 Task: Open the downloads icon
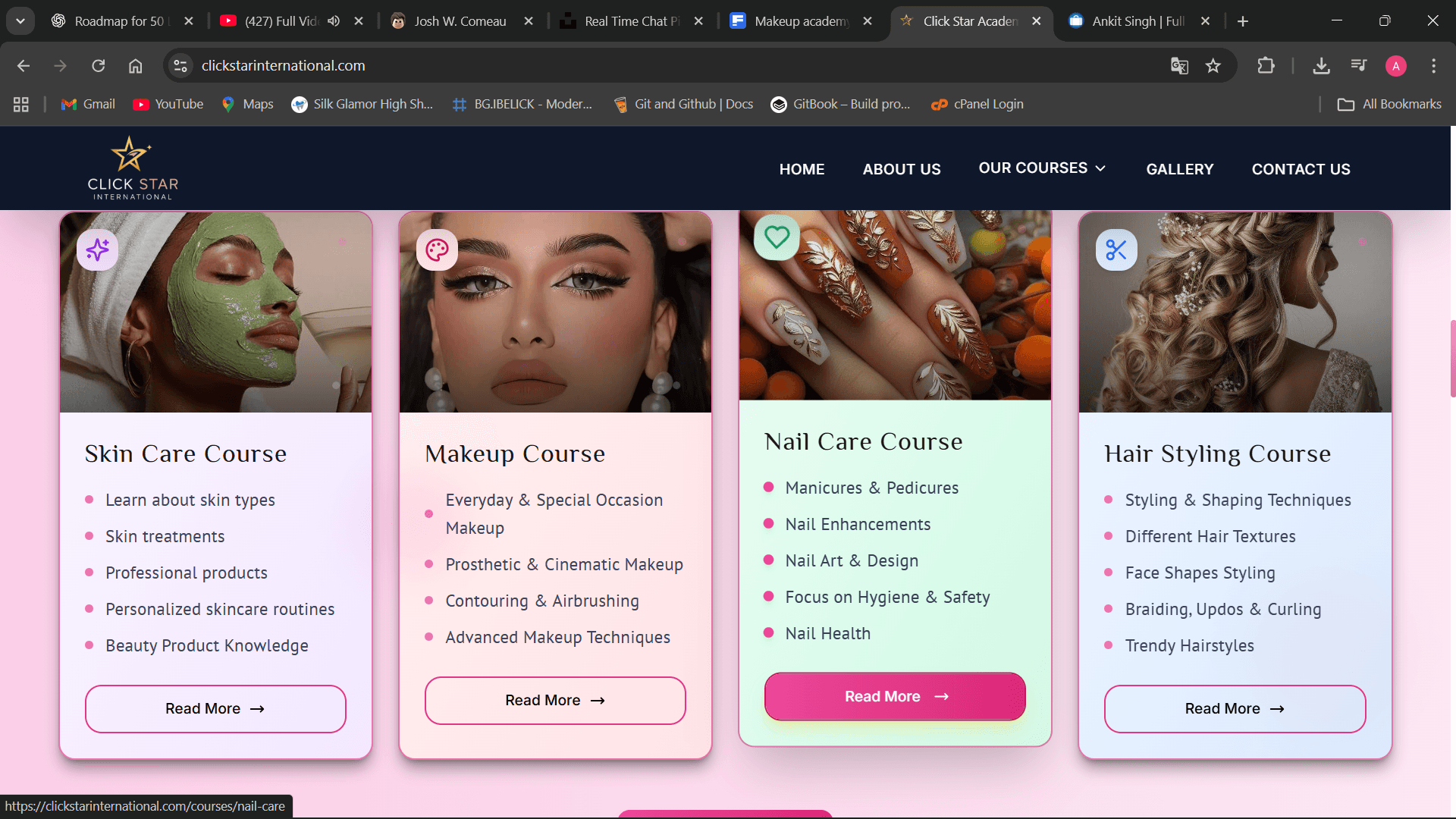[x=1321, y=66]
